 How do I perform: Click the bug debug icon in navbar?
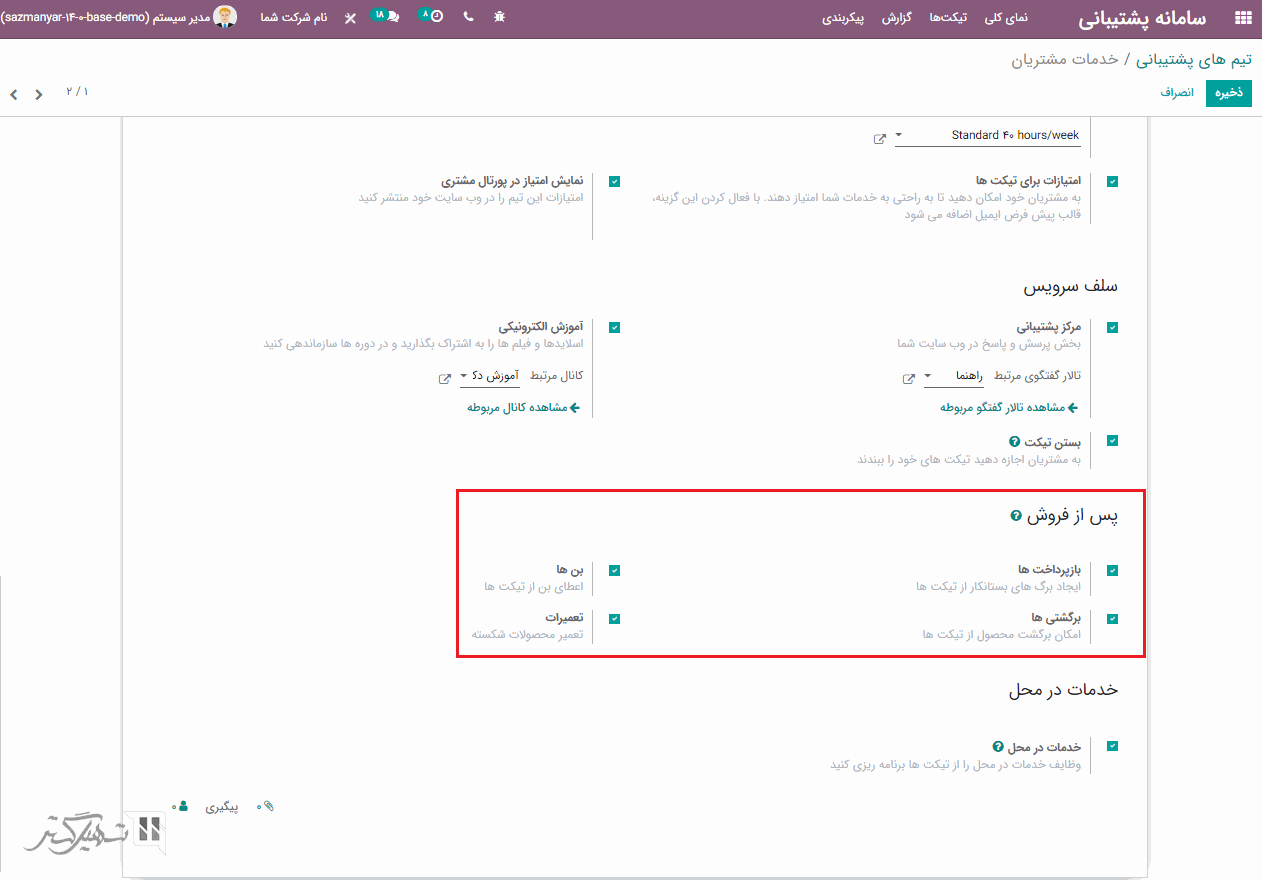pos(500,17)
